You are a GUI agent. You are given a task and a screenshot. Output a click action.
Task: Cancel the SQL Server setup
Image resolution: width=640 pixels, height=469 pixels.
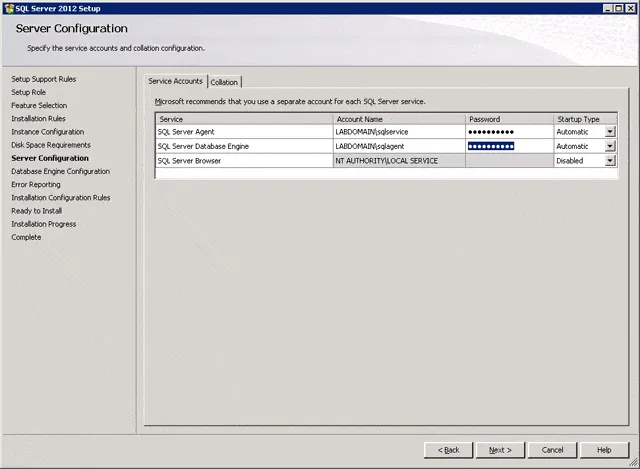(x=552, y=450)
